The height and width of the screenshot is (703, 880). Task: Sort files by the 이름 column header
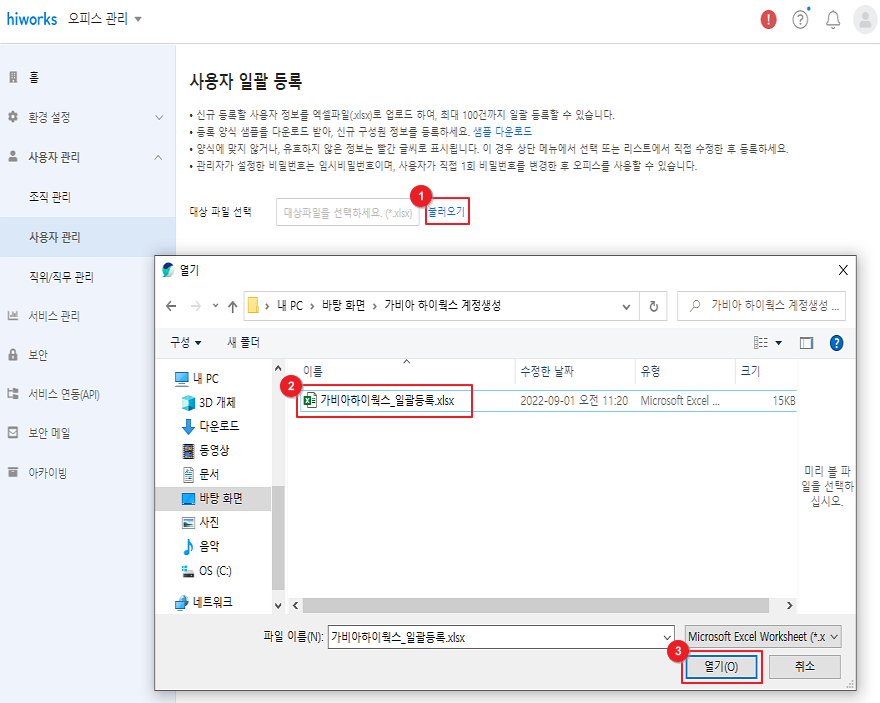pyautogui.click(x=313, y=371)
